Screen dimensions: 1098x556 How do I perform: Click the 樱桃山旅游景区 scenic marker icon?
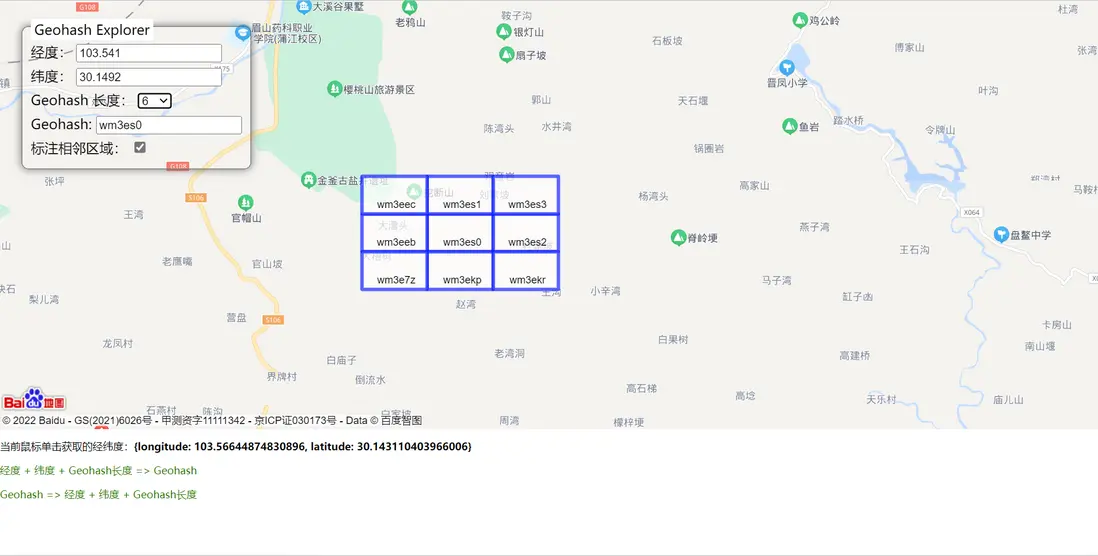coord(335,89)
